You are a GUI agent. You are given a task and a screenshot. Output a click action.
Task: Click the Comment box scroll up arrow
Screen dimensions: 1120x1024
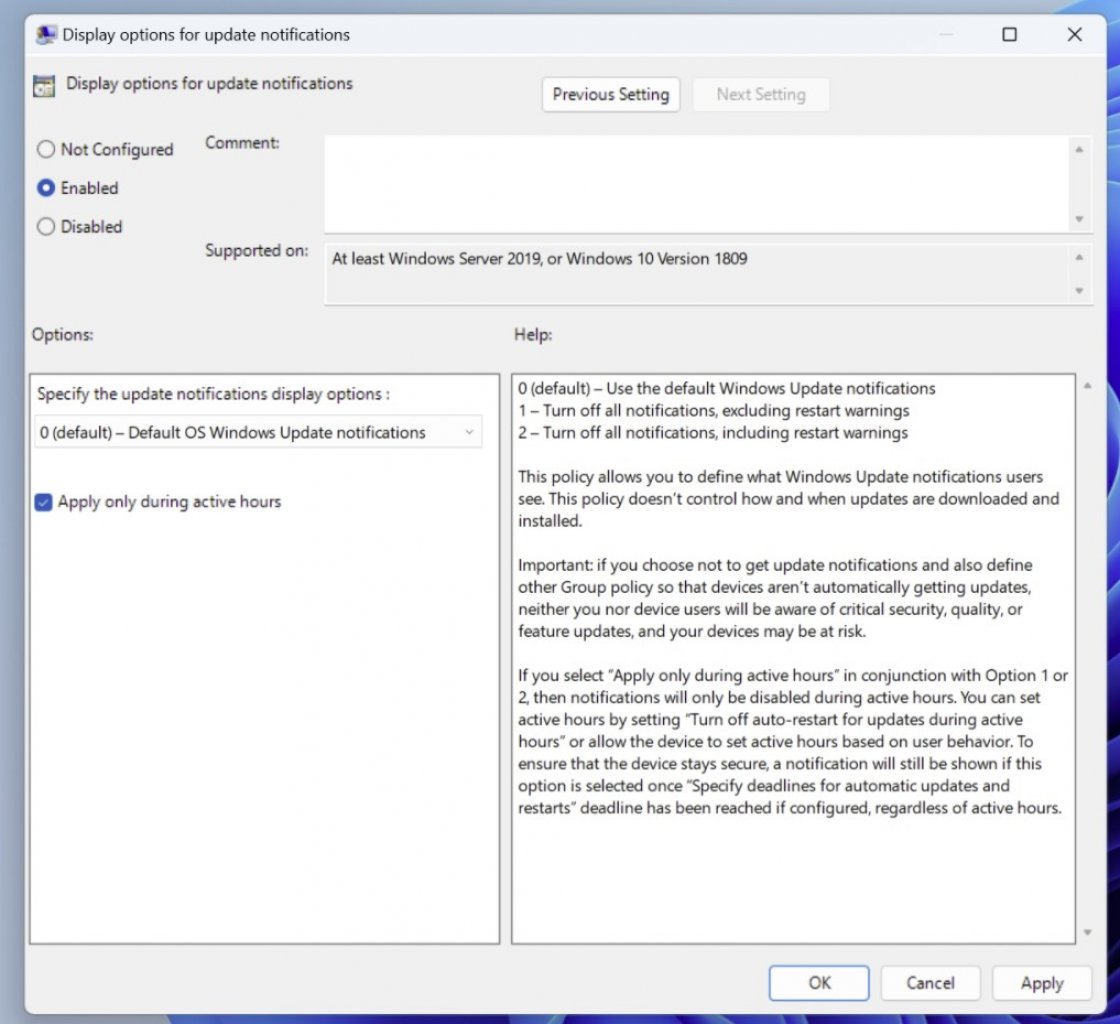tap(1079, 149)
